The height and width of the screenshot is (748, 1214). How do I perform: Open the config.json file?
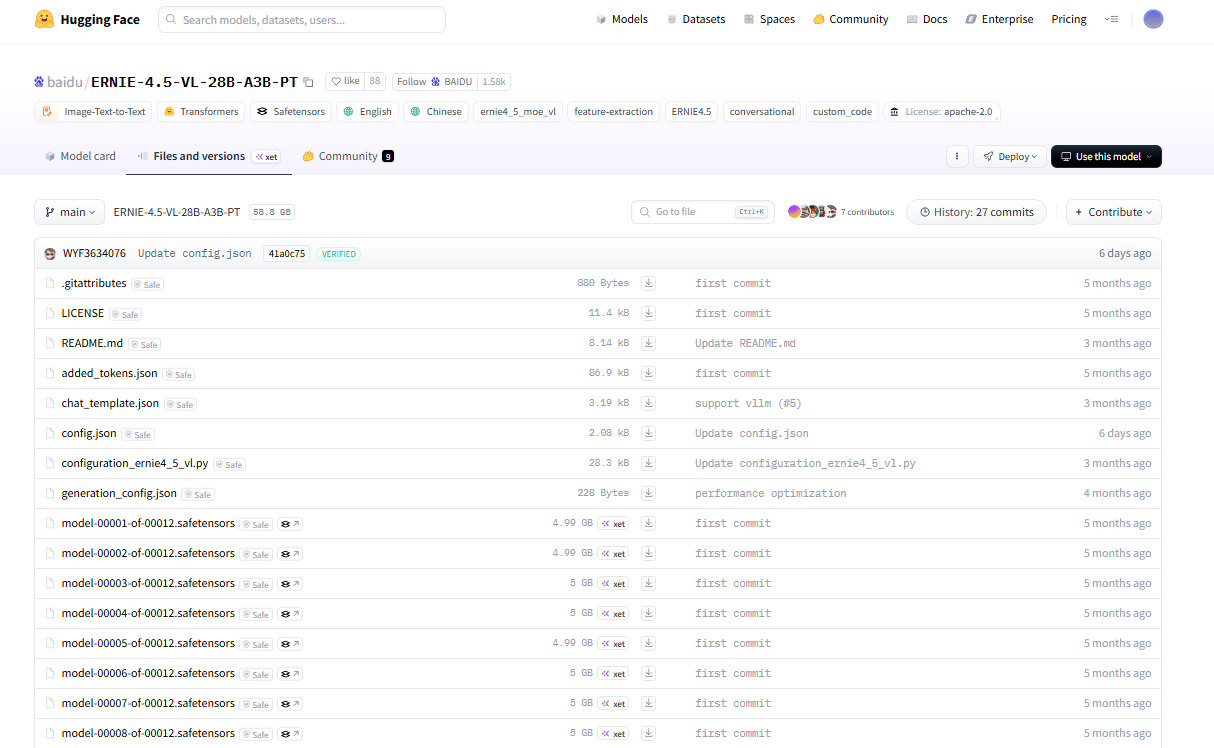click(89, 433)
